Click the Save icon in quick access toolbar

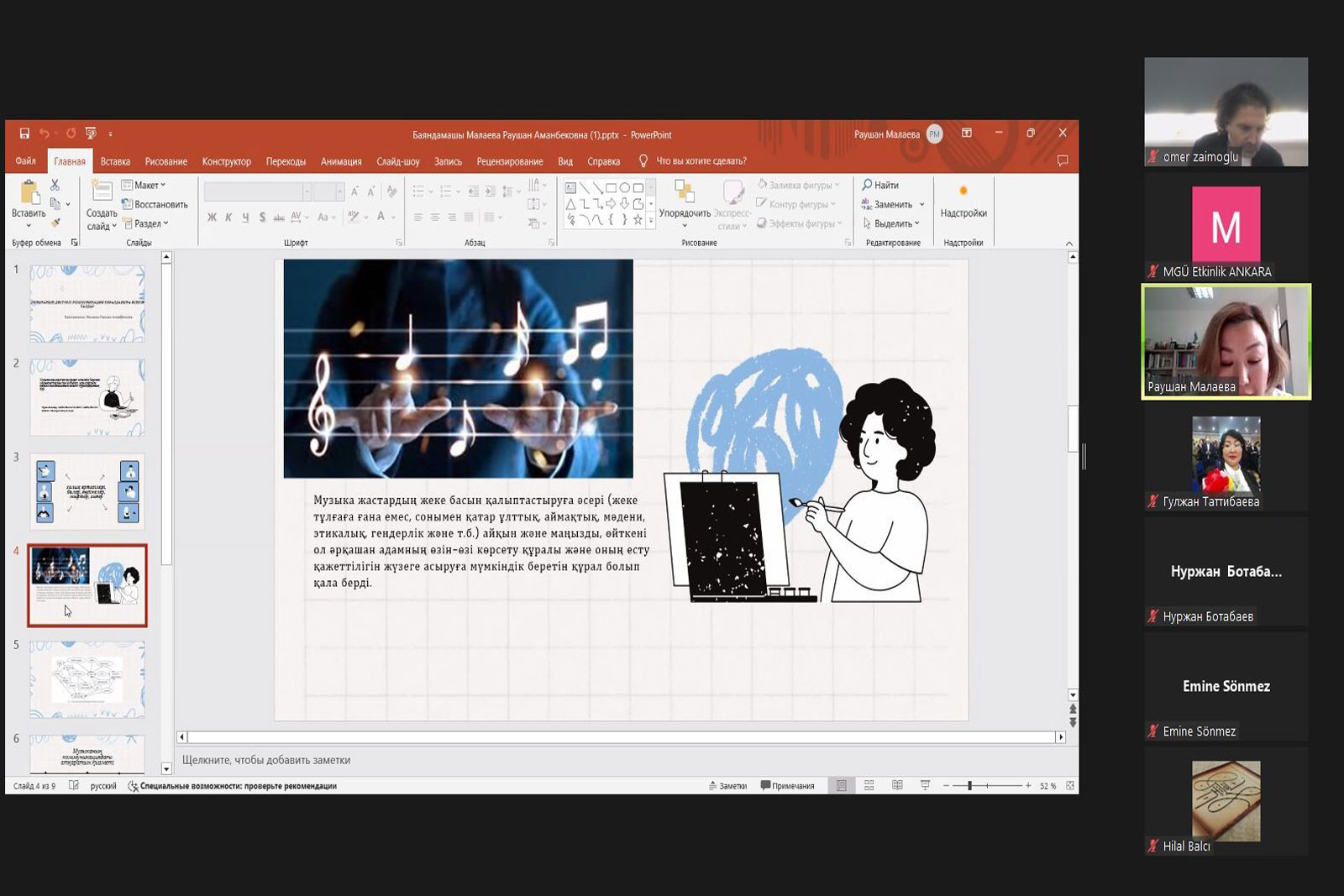point(24,134)
